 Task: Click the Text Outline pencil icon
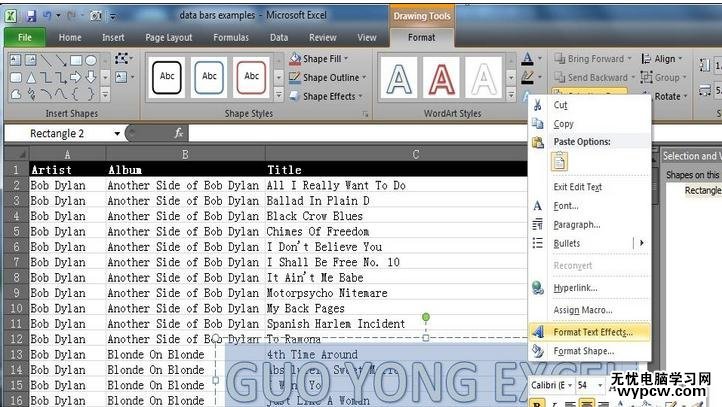pyautogui.click(x=528, y=77)
